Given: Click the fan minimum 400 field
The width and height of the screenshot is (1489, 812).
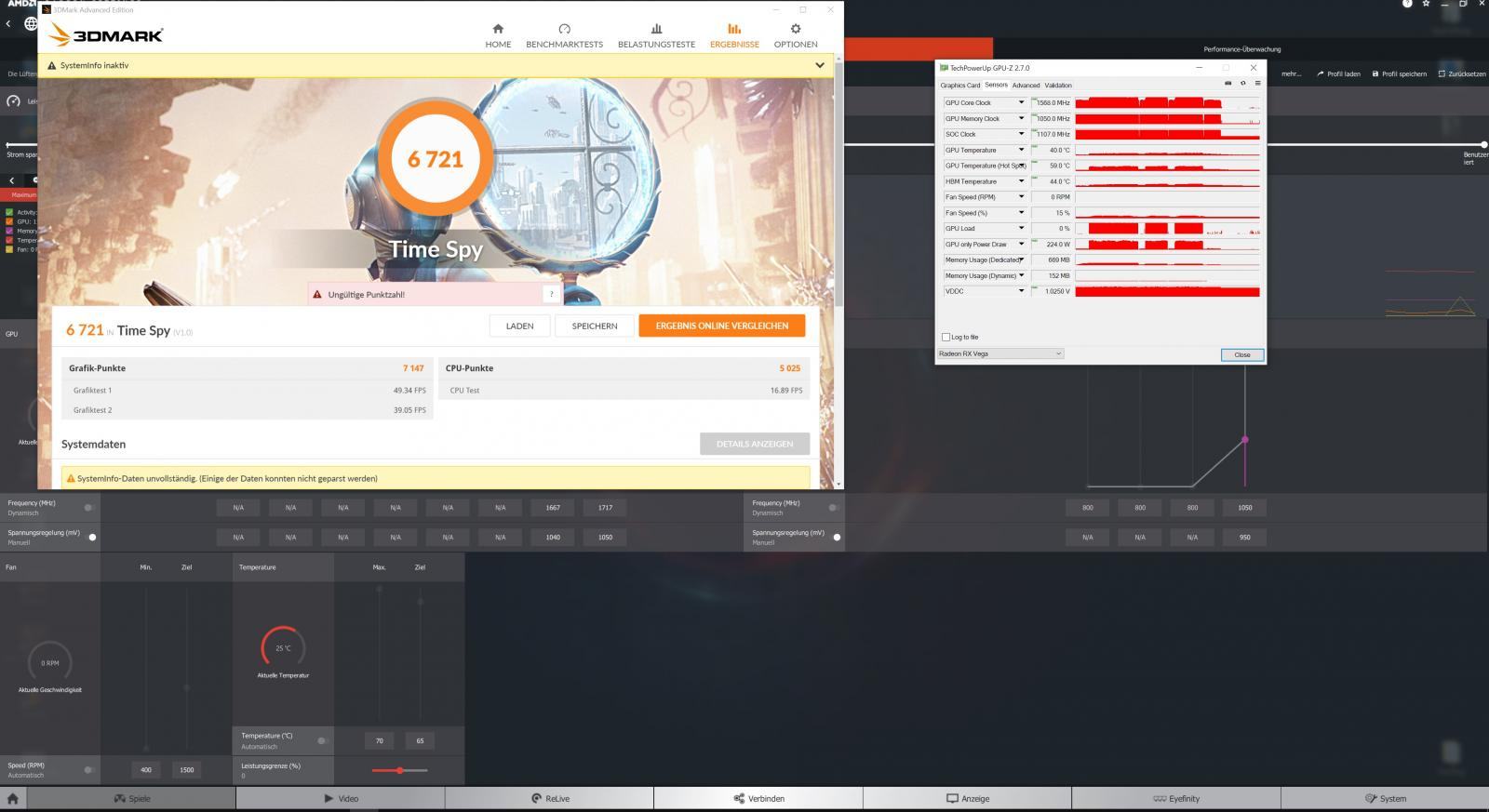Looking at the screenshot, I should [146, 769].
